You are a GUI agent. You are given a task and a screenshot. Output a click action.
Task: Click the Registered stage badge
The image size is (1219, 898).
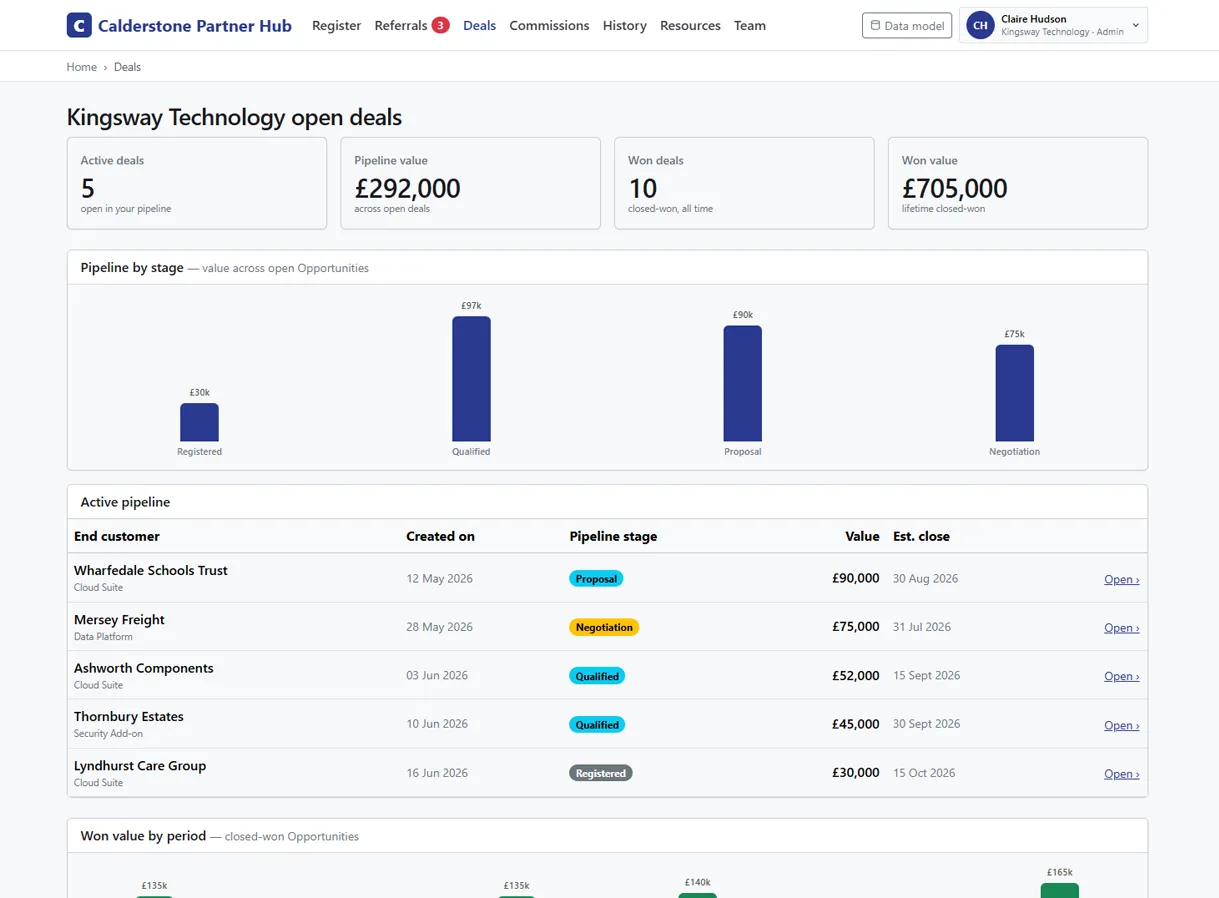coord(601,773)
